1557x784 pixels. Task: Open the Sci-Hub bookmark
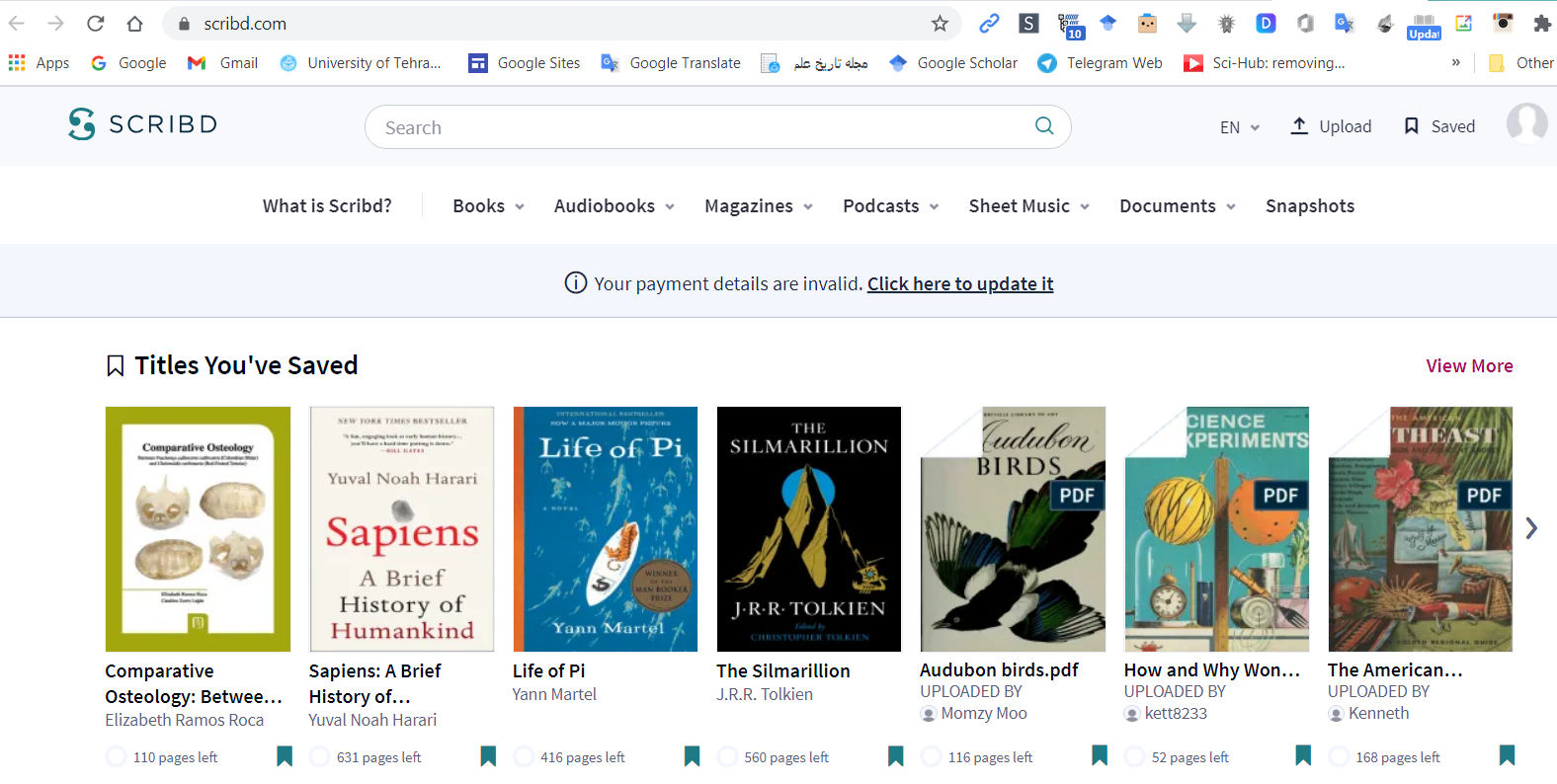(x=1265, y=63)
